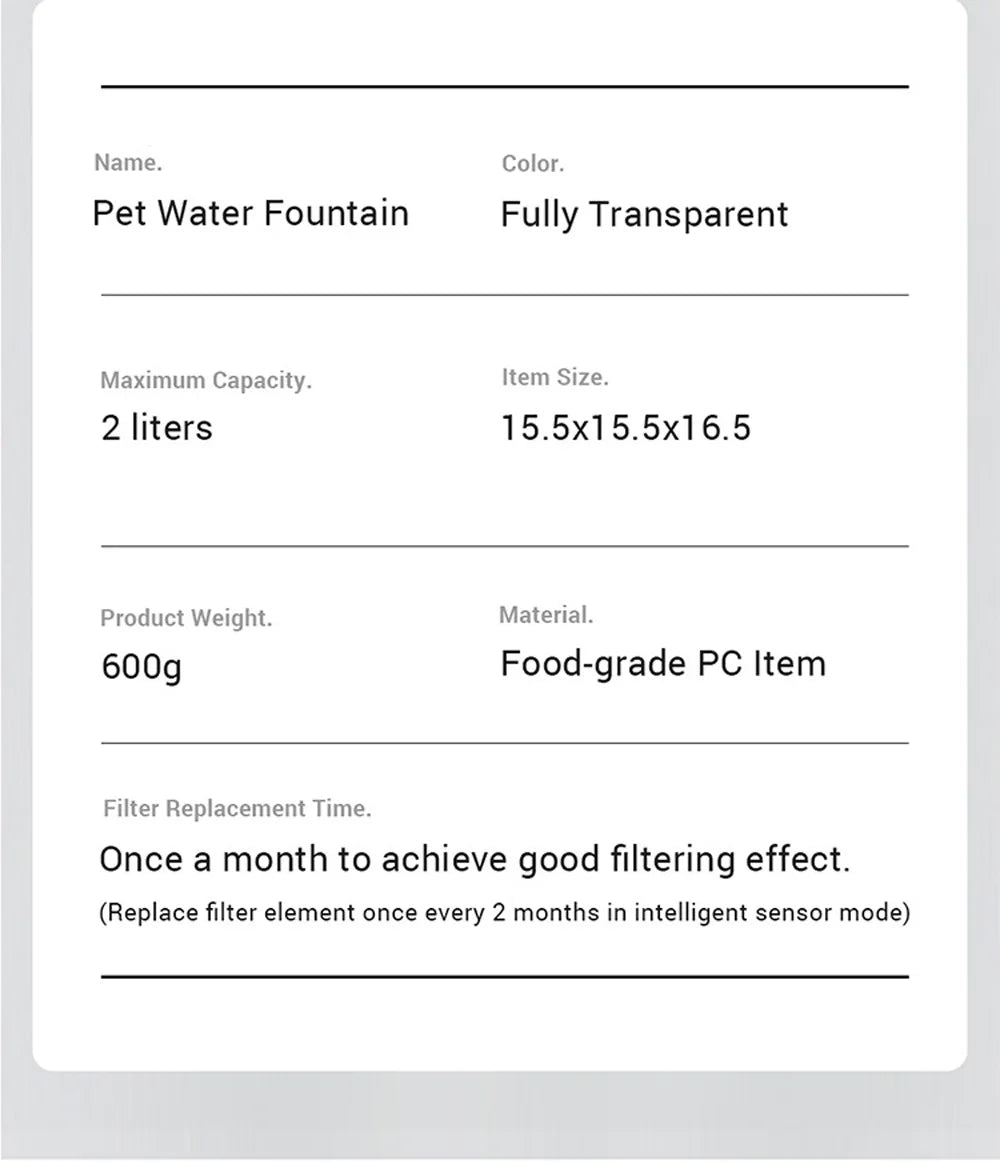Select the 'Food-grade PC Item' text
This screenshot has width=1000, height=1163.
click(663, 664)
